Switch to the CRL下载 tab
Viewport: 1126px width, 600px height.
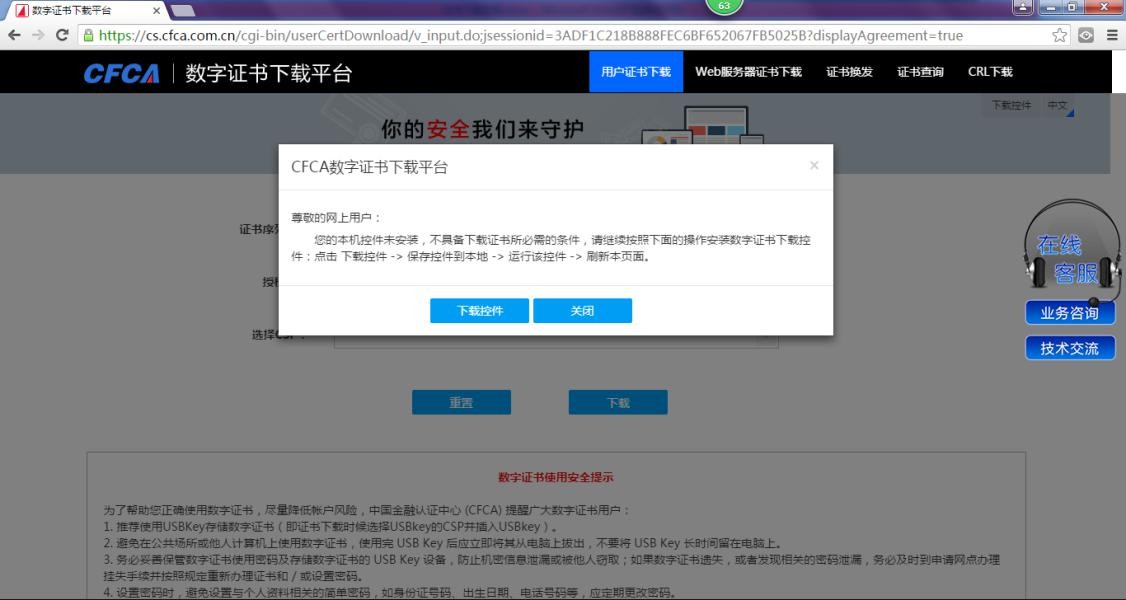pyautogui.click(x=990, y=72)
